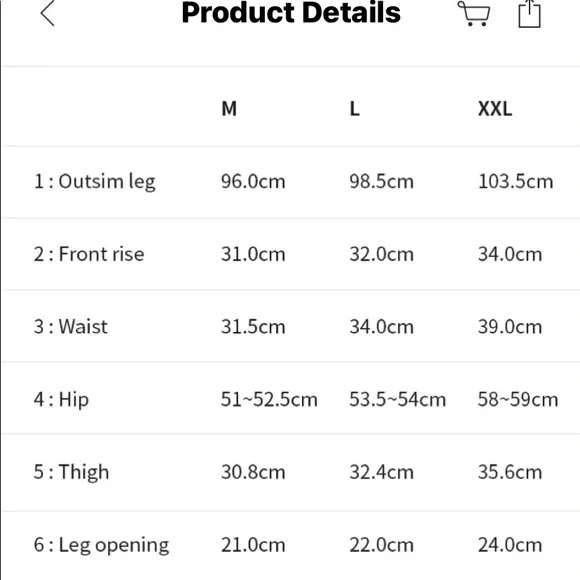580x580 pixels.
Task: Open the shopping cart icon
Action: (x=474, y=14)
